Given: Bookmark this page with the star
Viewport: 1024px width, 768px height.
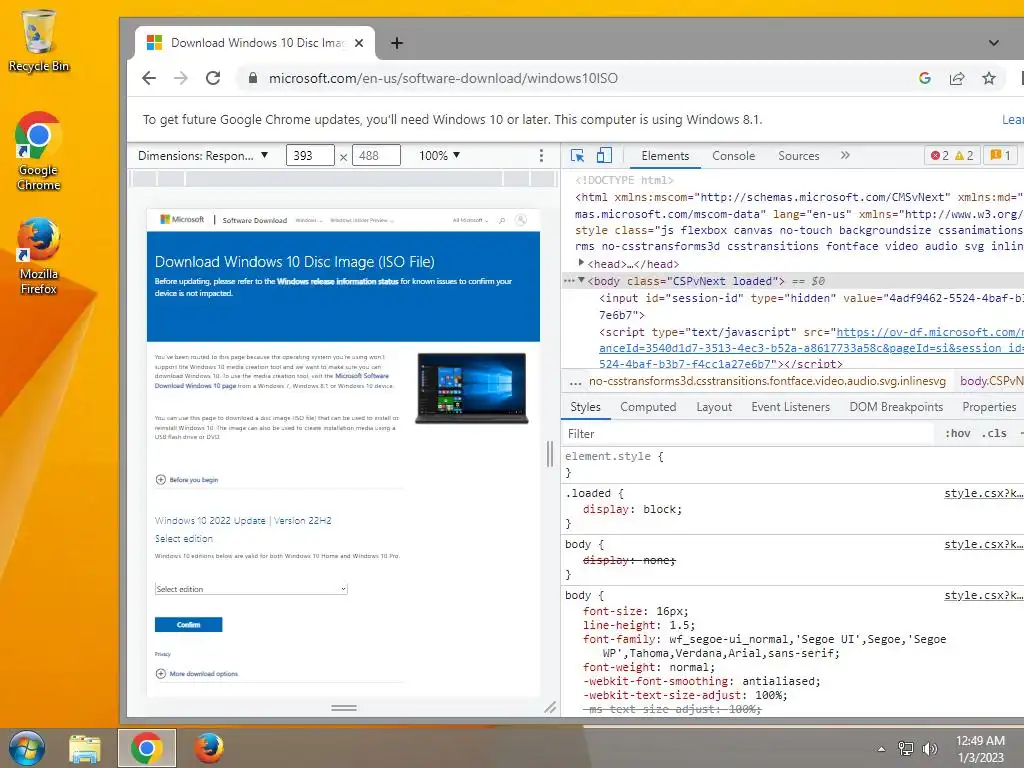Looking at the screenshot, I should tap(989, 78).
